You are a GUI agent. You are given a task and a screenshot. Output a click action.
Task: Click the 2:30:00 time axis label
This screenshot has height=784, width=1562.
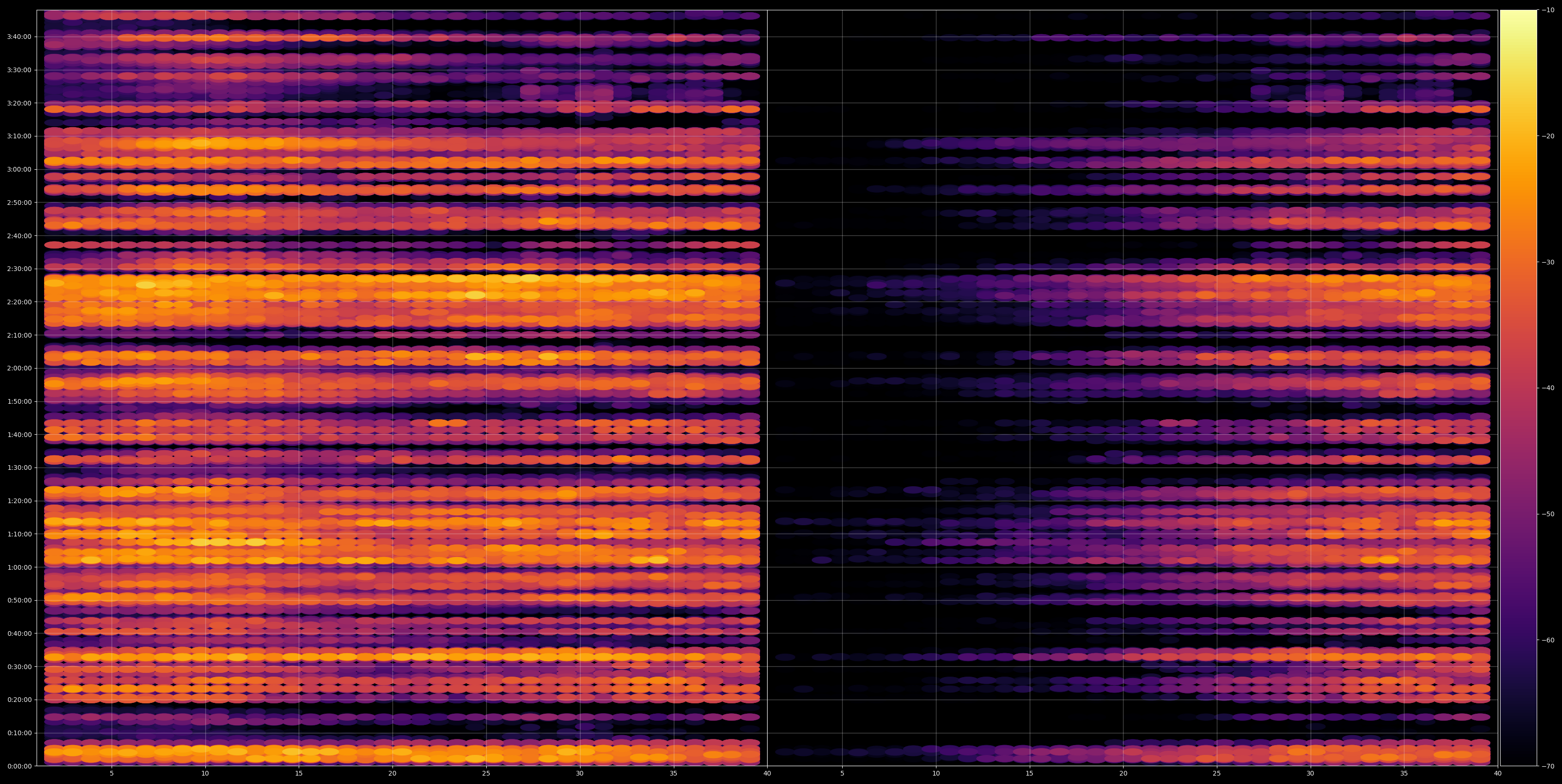[x=19, y=269]
